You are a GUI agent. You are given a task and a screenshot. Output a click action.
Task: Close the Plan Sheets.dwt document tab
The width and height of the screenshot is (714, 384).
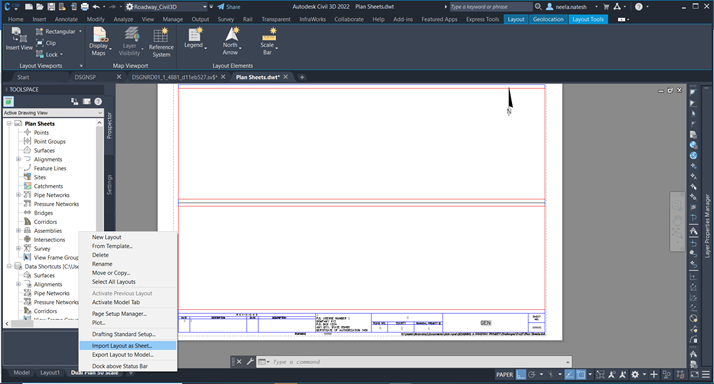pos(286,77)
